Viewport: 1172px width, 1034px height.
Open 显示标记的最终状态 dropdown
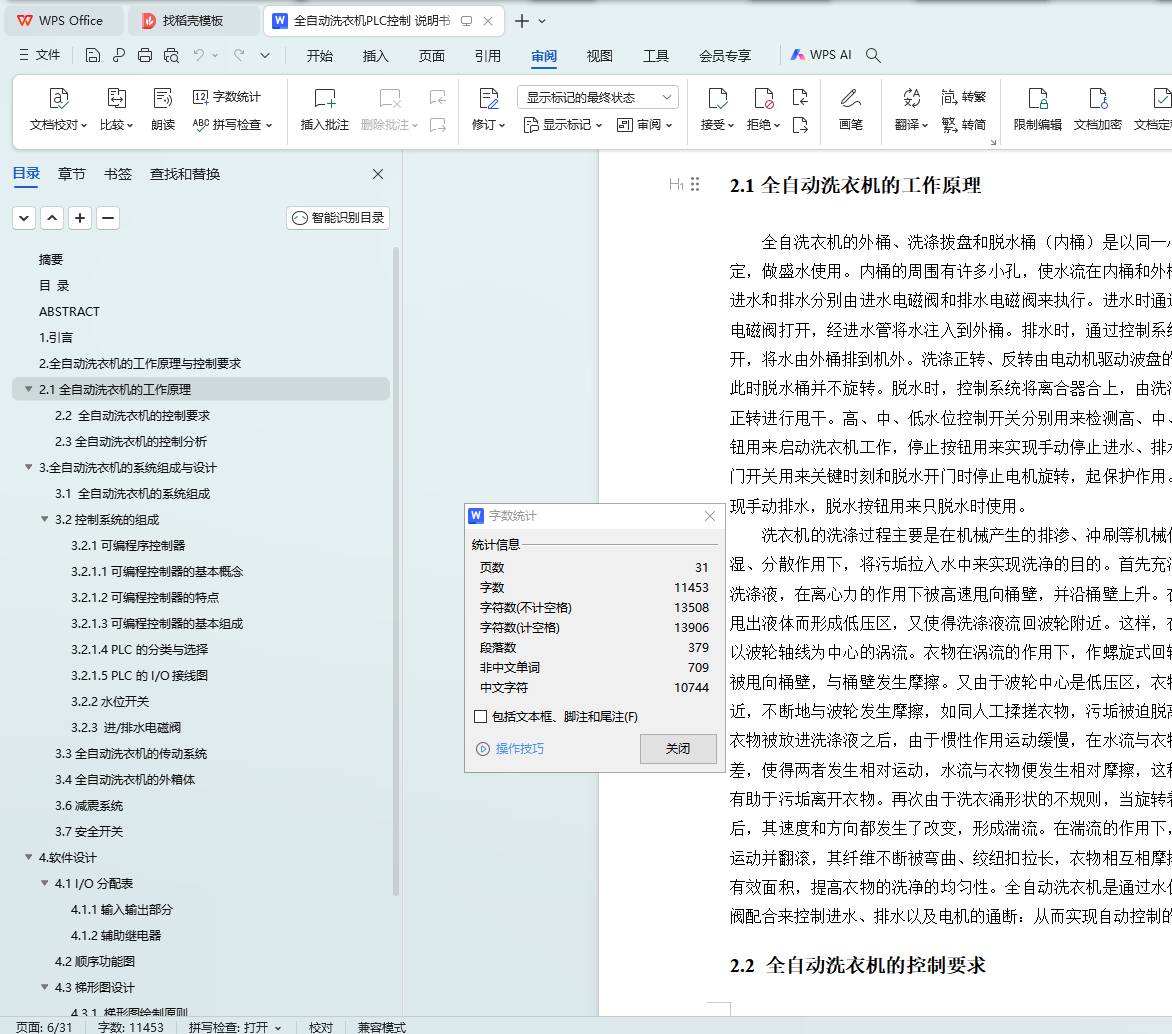click(598, 97)
